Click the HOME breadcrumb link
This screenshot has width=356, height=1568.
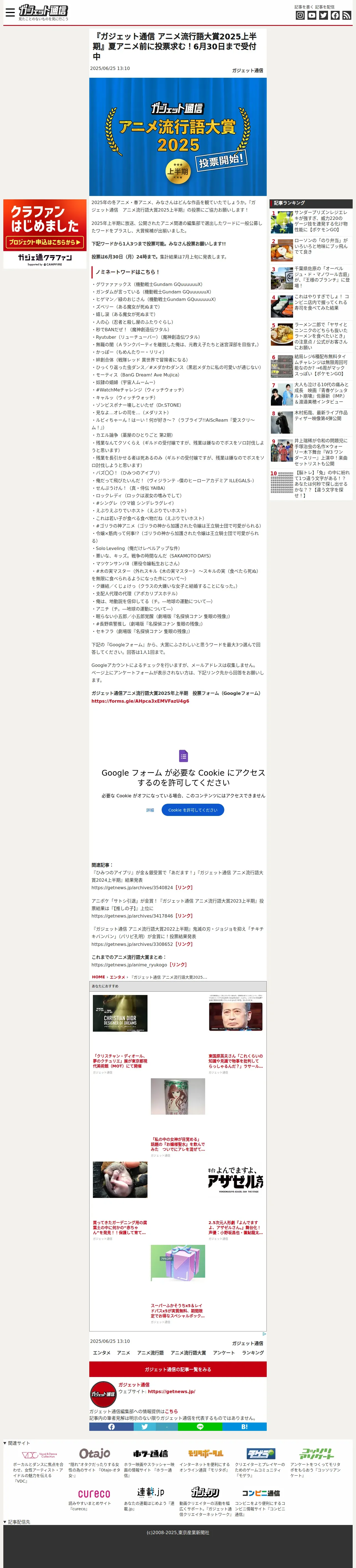98,976
